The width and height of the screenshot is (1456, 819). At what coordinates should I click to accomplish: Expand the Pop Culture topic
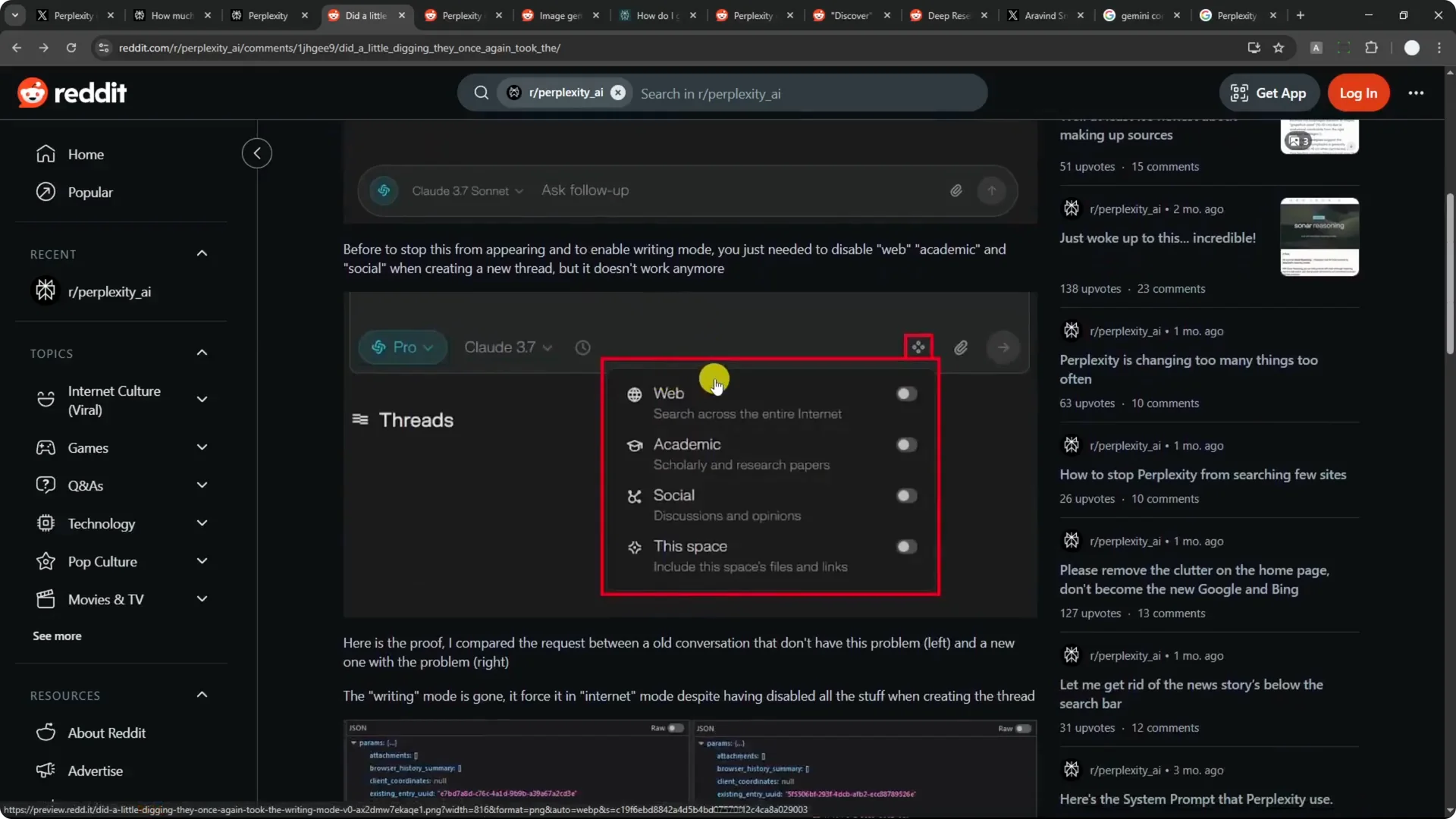[202, 561]
